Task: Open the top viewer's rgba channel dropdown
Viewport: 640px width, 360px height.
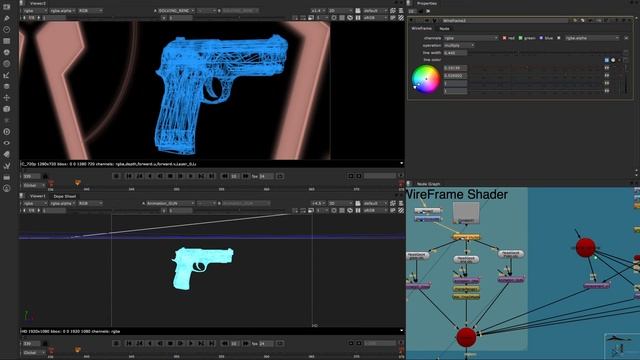Action: click(35, 11)
